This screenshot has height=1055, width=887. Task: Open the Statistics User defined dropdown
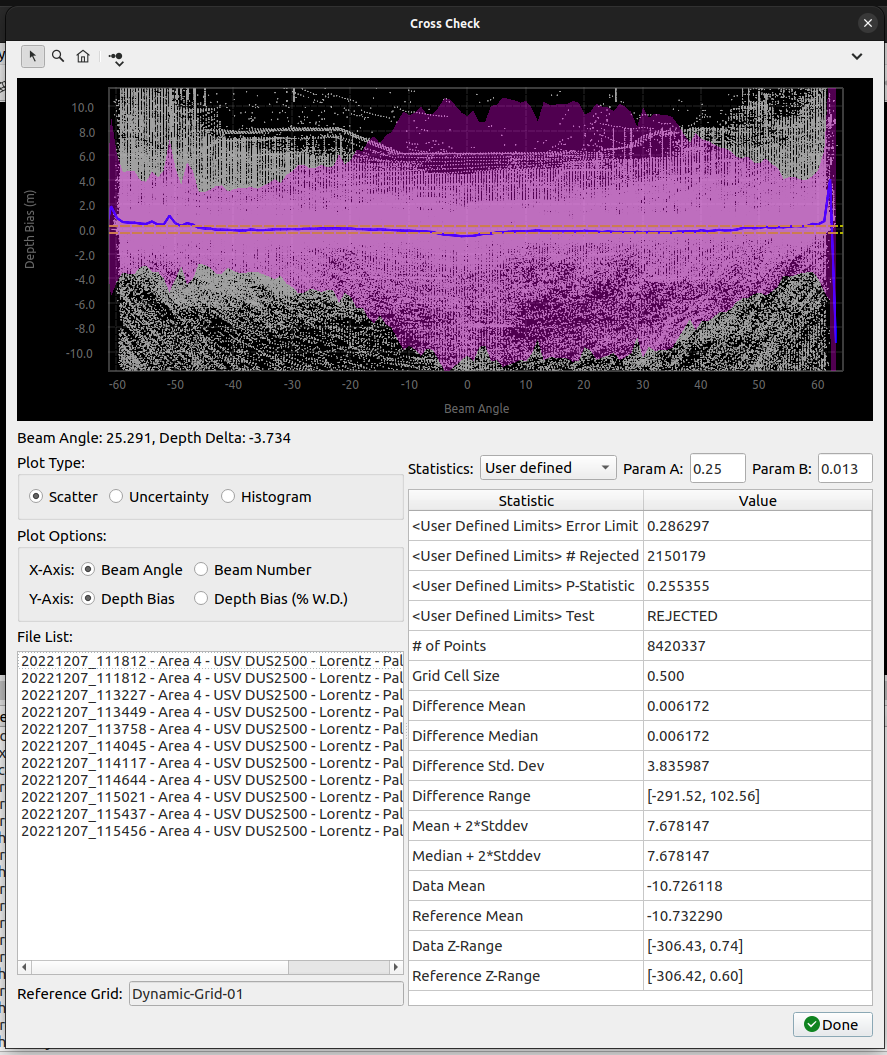[x=548, y=468]
